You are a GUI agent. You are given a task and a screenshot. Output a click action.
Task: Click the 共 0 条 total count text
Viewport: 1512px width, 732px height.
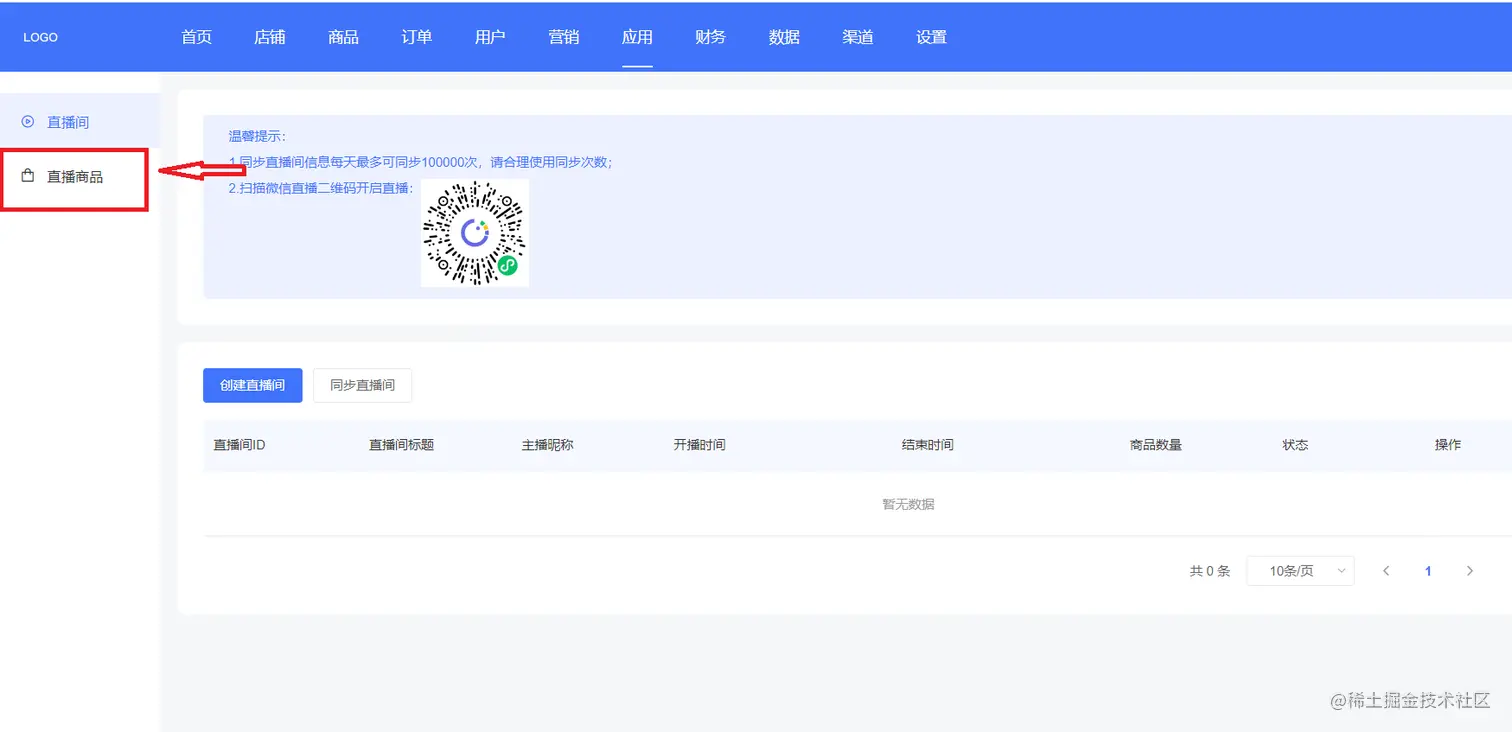pyautogui.click(x=1210, y=571)
